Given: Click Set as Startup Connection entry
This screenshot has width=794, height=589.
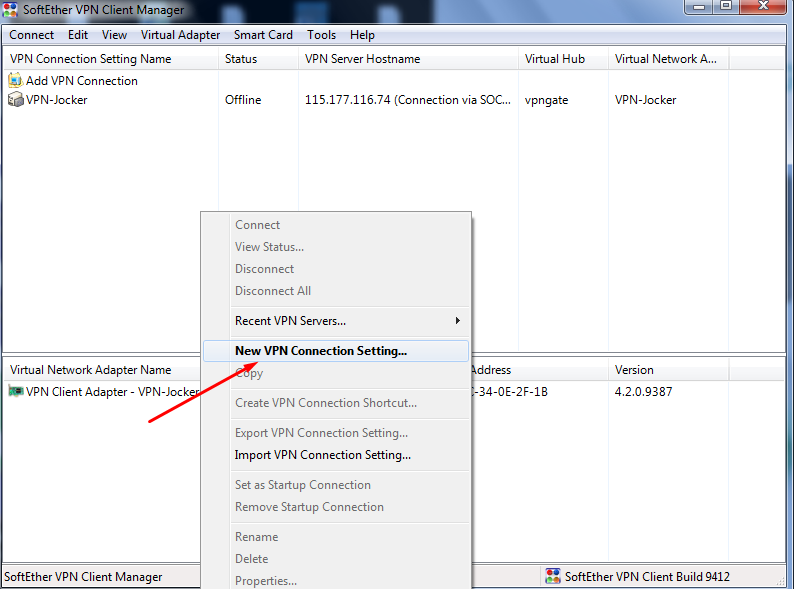Looking at the screenshot, I should 336,485.
